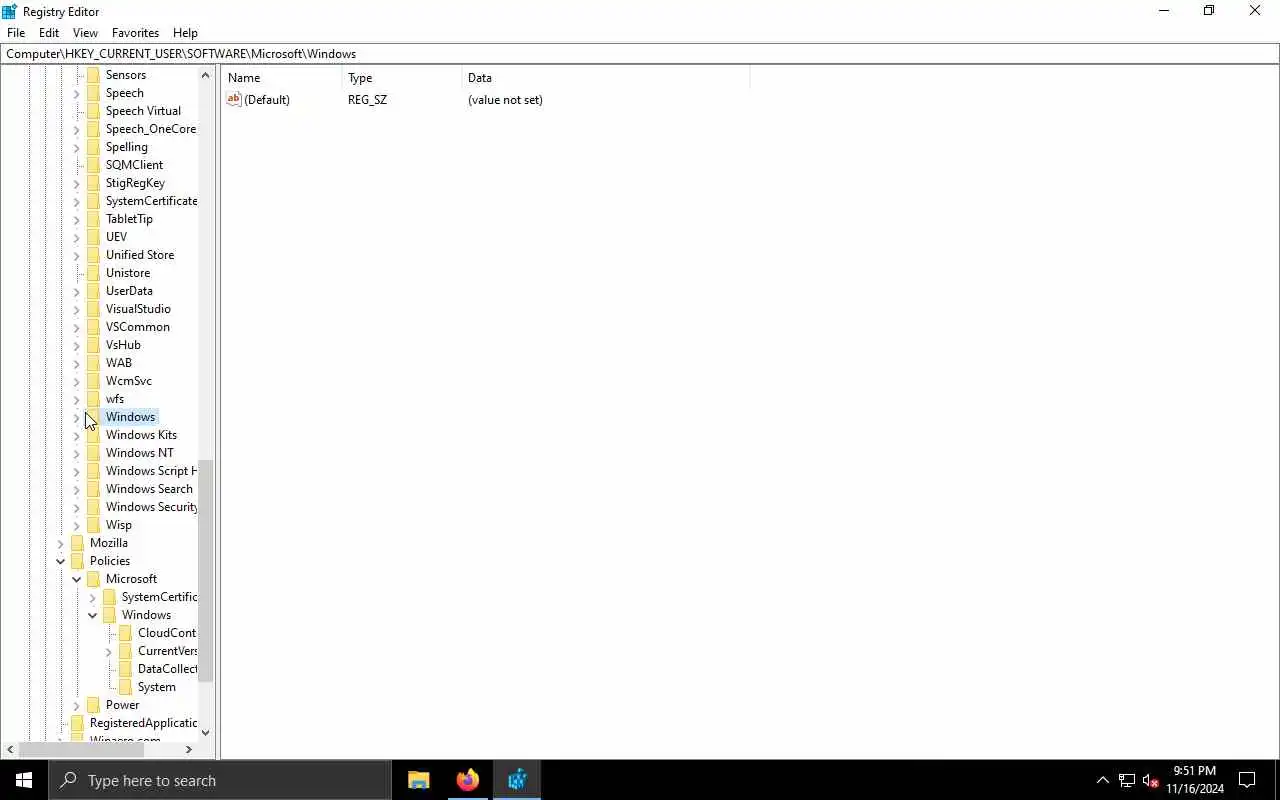Open the View menu
The height and width of the screenshot is (800, 1280).
point(85,33)
